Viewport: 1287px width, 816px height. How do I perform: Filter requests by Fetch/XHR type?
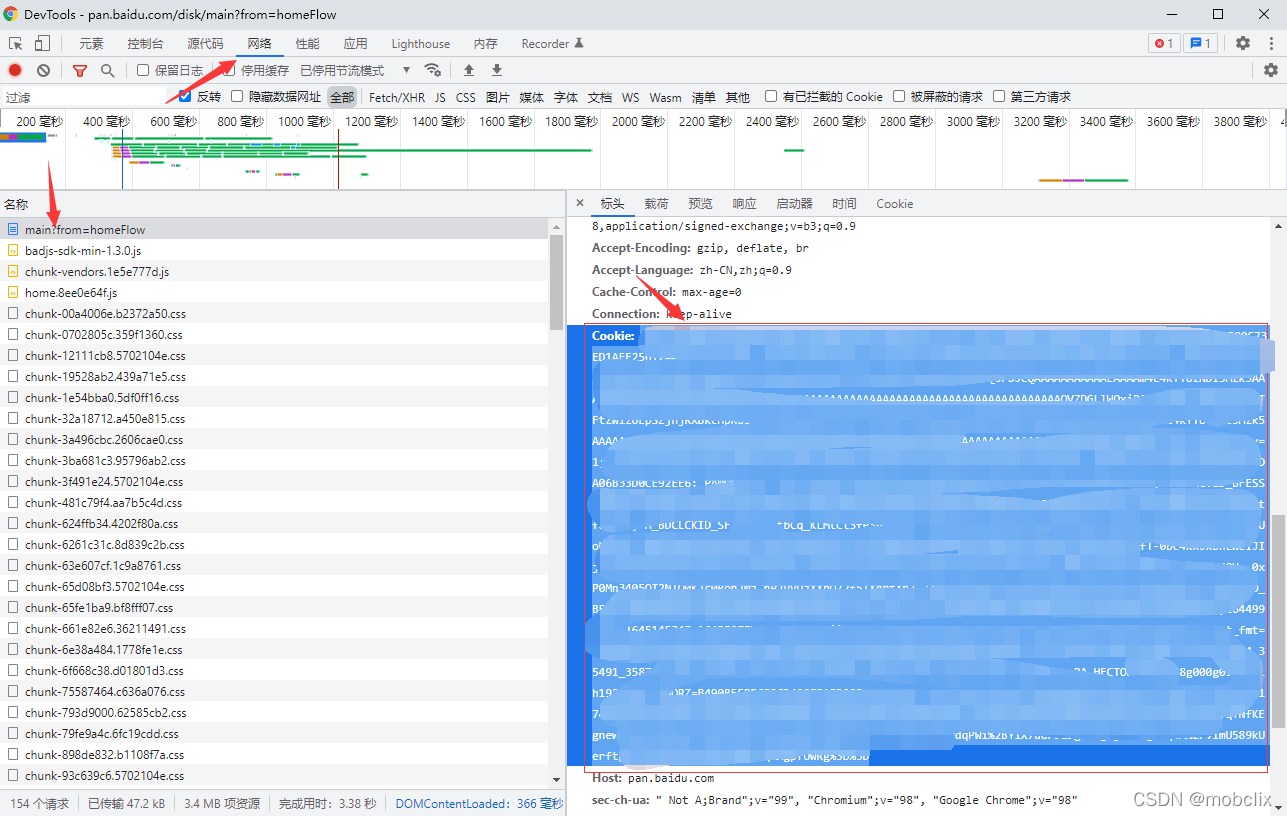(397, 97)
